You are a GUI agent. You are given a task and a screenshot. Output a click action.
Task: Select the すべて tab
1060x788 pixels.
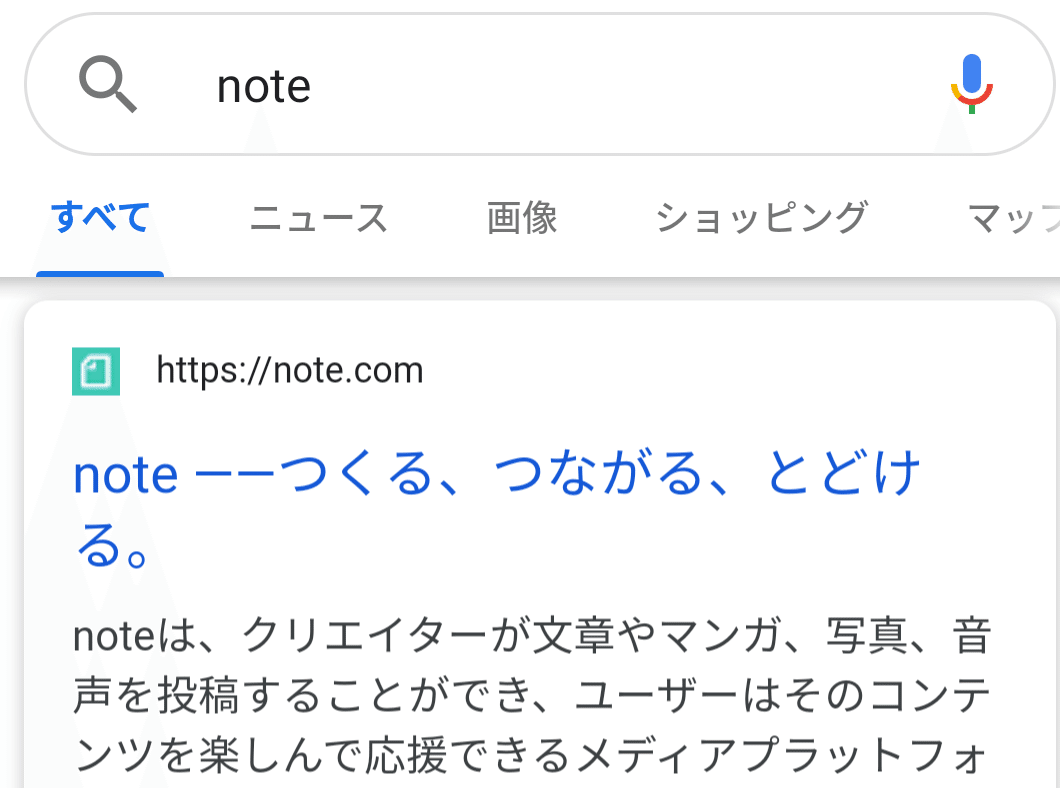(x=100, y=218)
